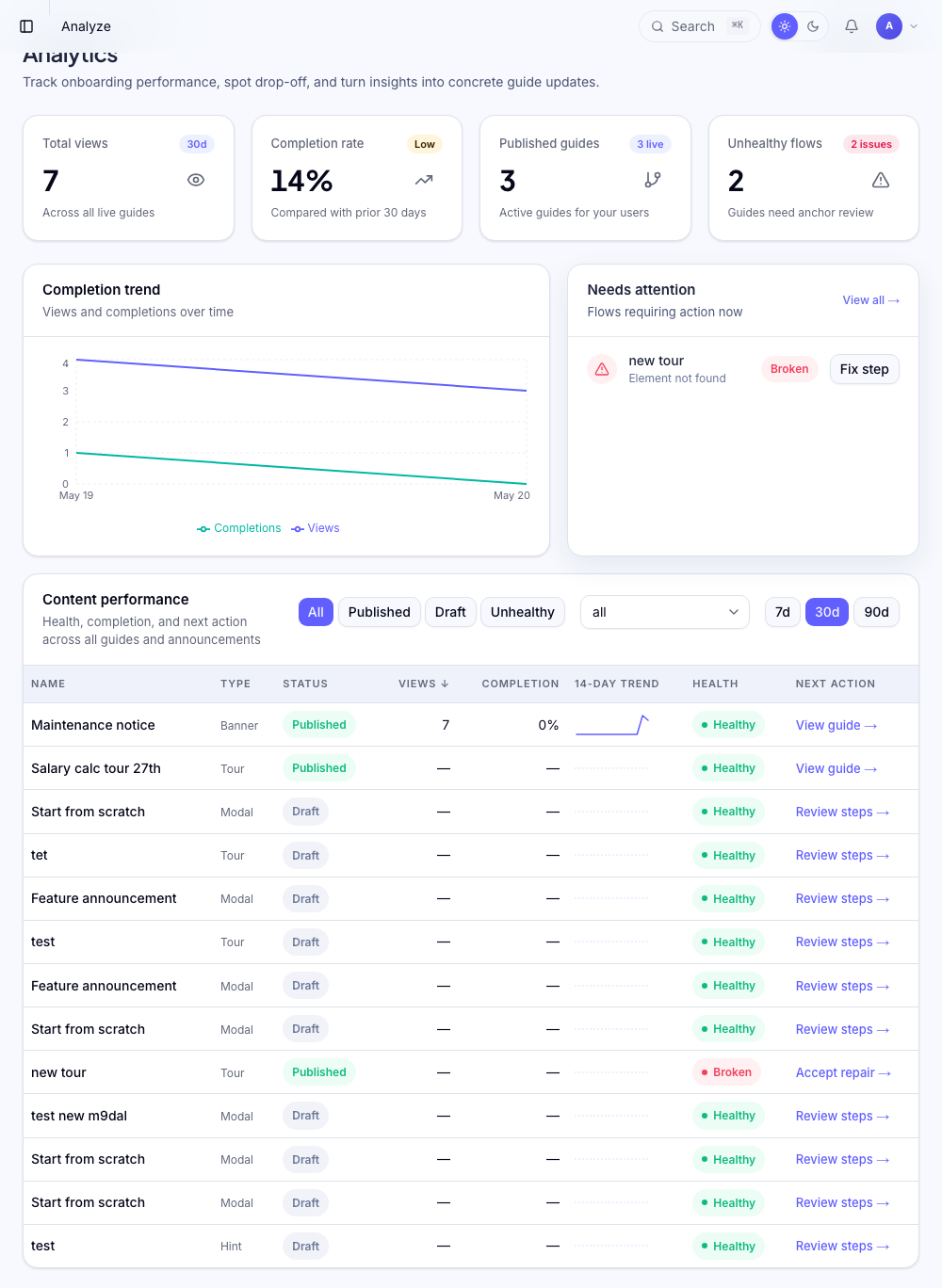Click the eye icon in Total views card

coord(196,180)
